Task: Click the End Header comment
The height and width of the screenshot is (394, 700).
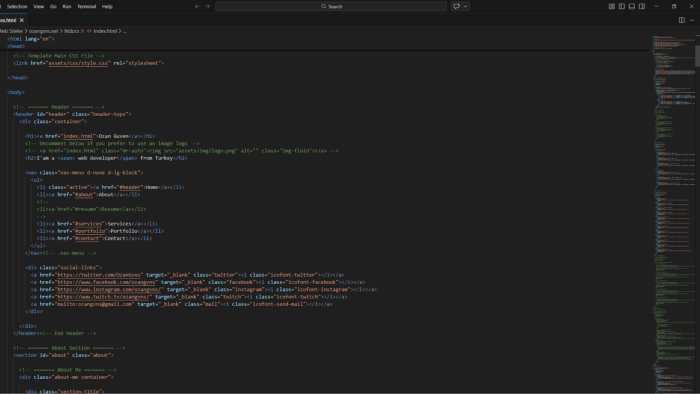Action: click(68, 333)
